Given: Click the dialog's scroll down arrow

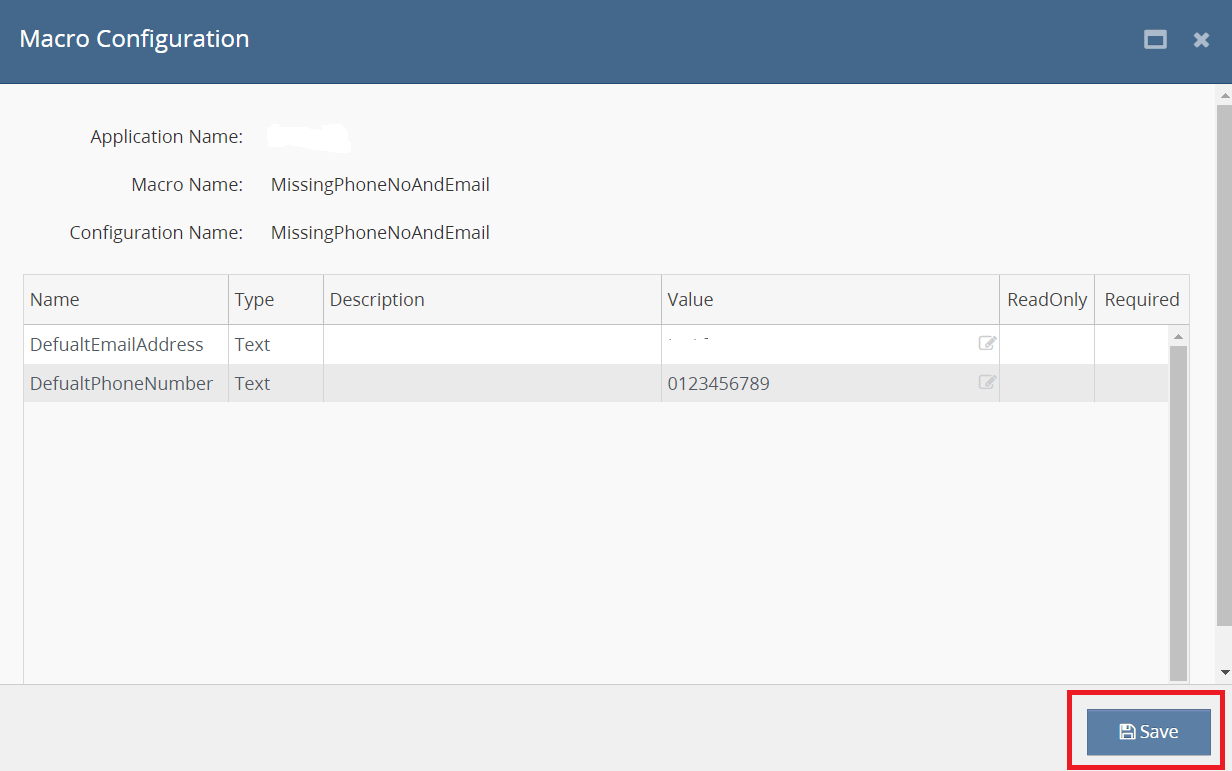Looking at the screenshot, I should pyautogui.click(x=1224, y=672).
